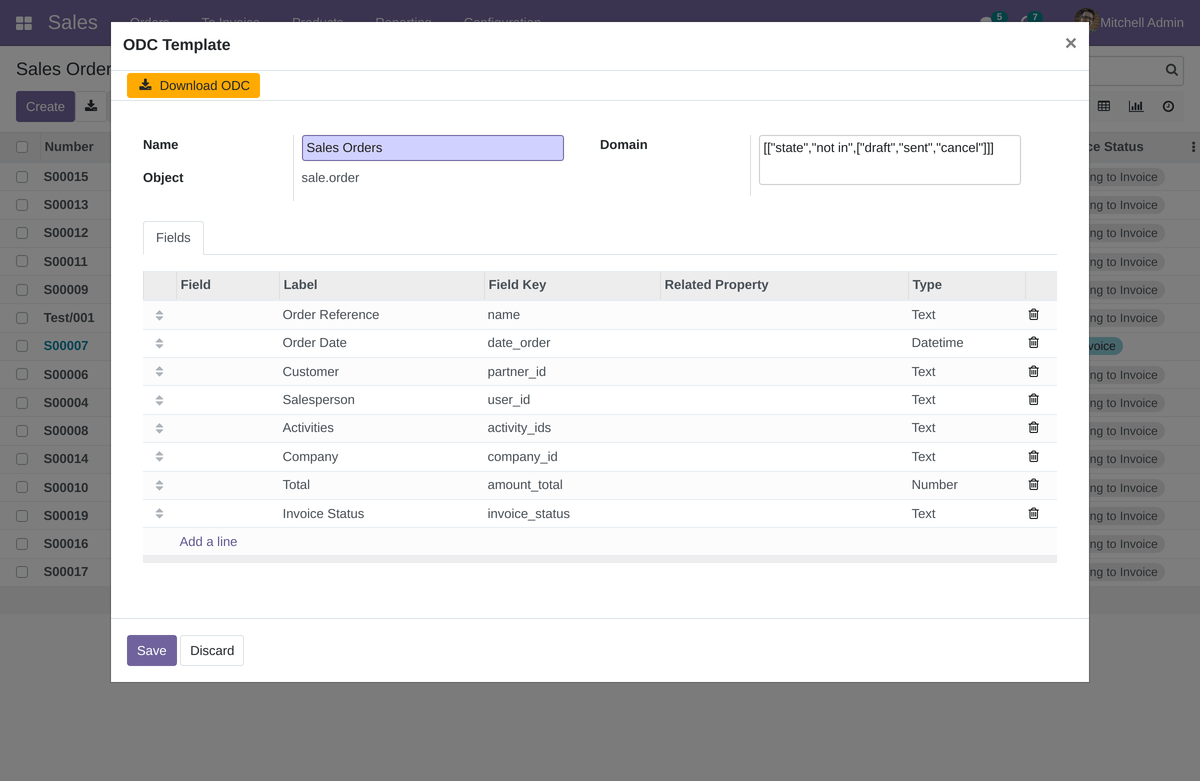Toggle the select-all orders checkbox
The height and width of the screenshot is (781, 1200).
[22, 147]
